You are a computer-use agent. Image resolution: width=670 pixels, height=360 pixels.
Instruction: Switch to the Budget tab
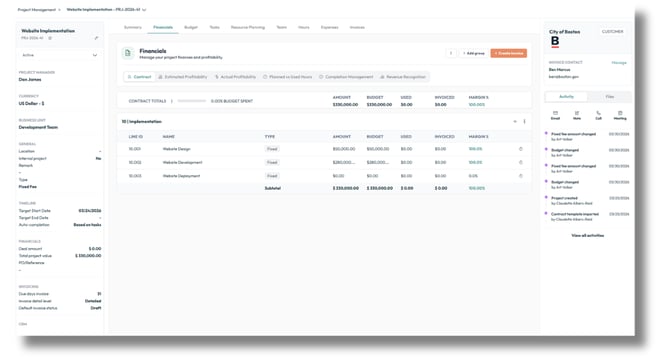[x=191, y=27]
